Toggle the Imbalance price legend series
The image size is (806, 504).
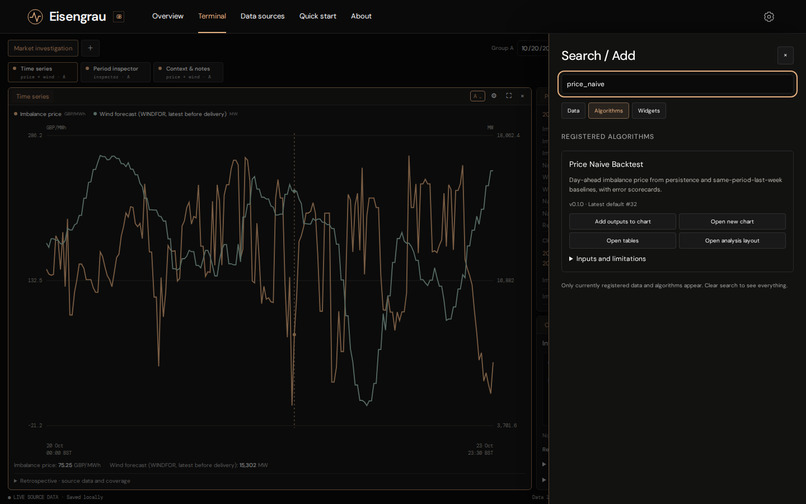49,114
